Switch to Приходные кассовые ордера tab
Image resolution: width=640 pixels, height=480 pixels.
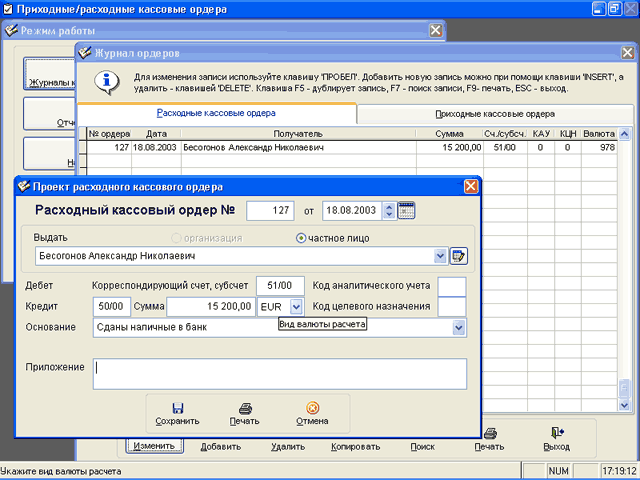[494, 114]
